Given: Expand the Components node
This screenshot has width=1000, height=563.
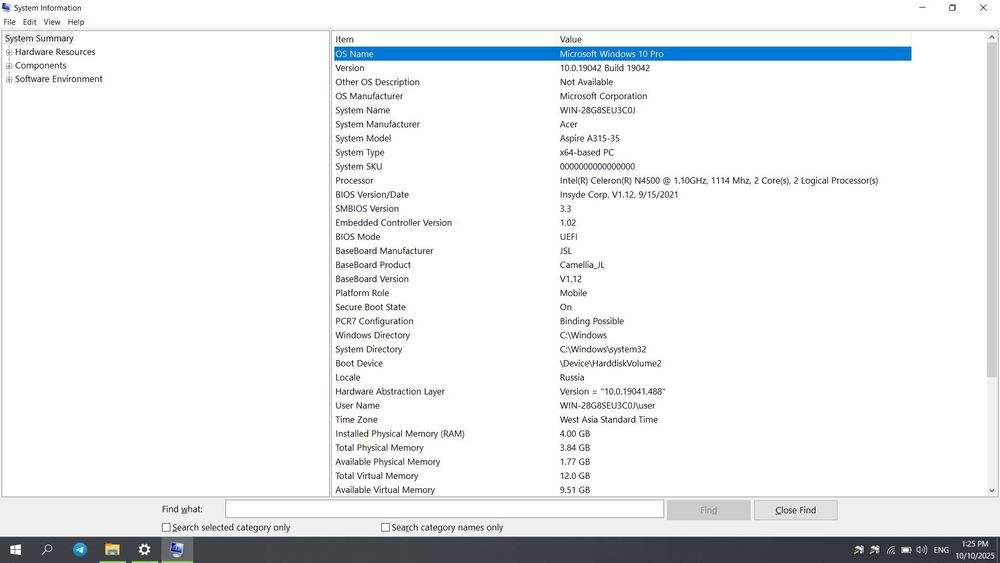Looking at the screenshot, I should pyautogui.click(x=9, y=66).
